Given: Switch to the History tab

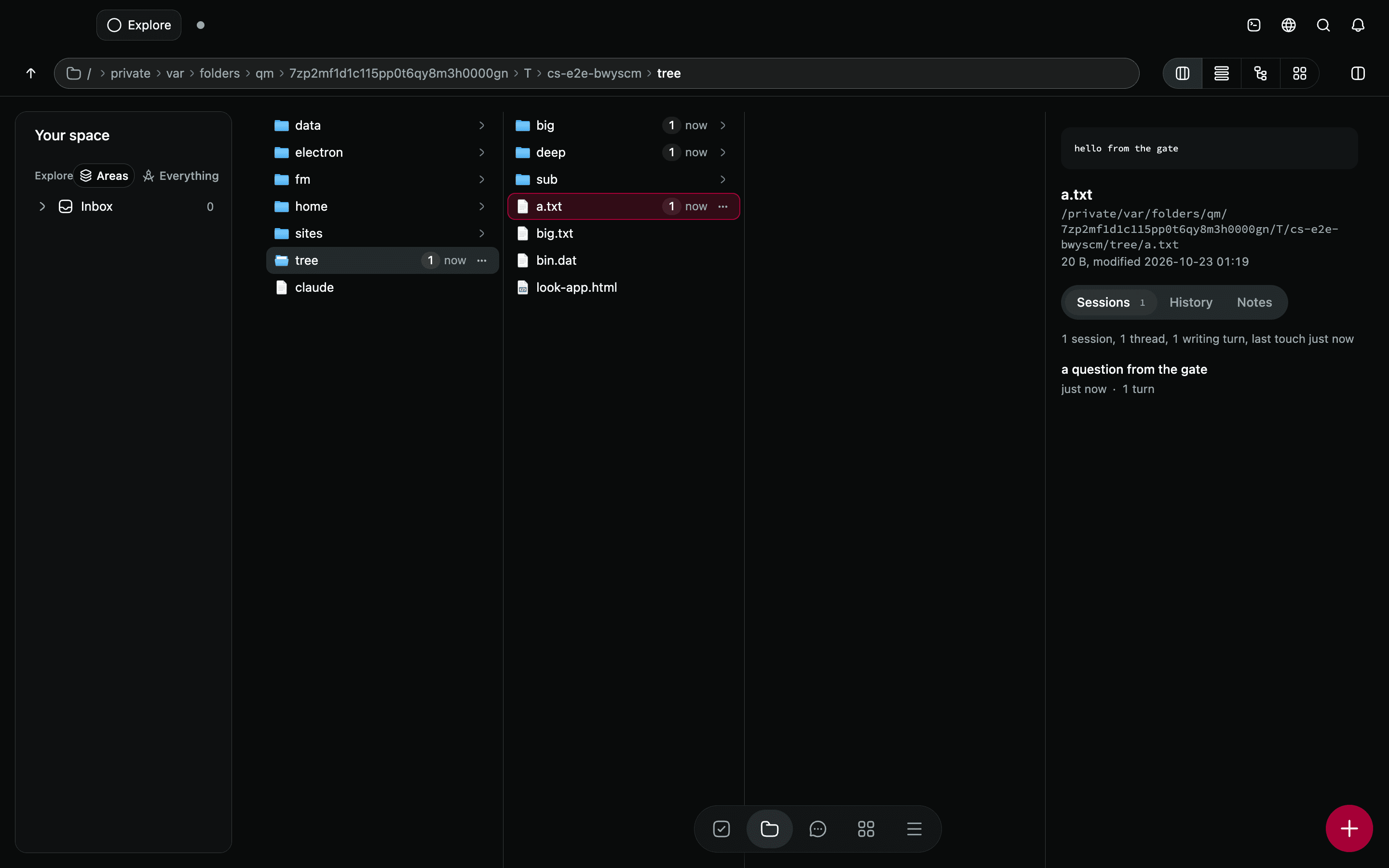Looking at the screenshot, I should click(1191, 302).
